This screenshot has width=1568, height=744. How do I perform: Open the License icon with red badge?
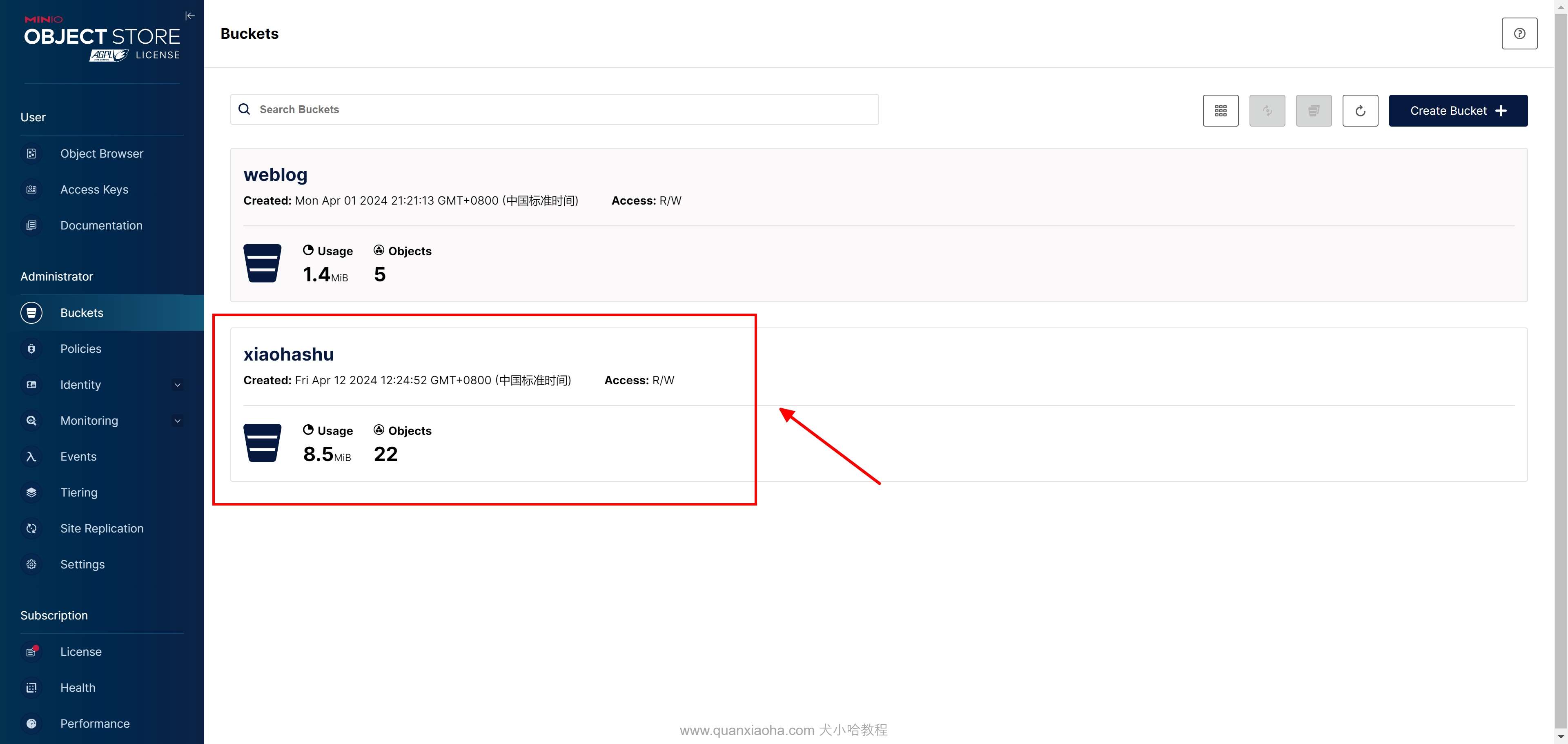(x=32, y=651)
